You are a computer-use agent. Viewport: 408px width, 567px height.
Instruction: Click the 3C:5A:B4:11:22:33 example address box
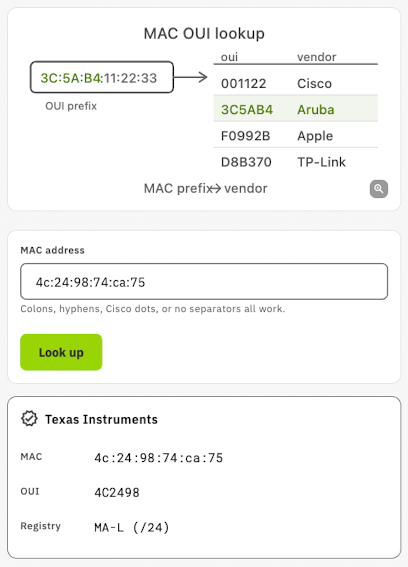(102, 77)
